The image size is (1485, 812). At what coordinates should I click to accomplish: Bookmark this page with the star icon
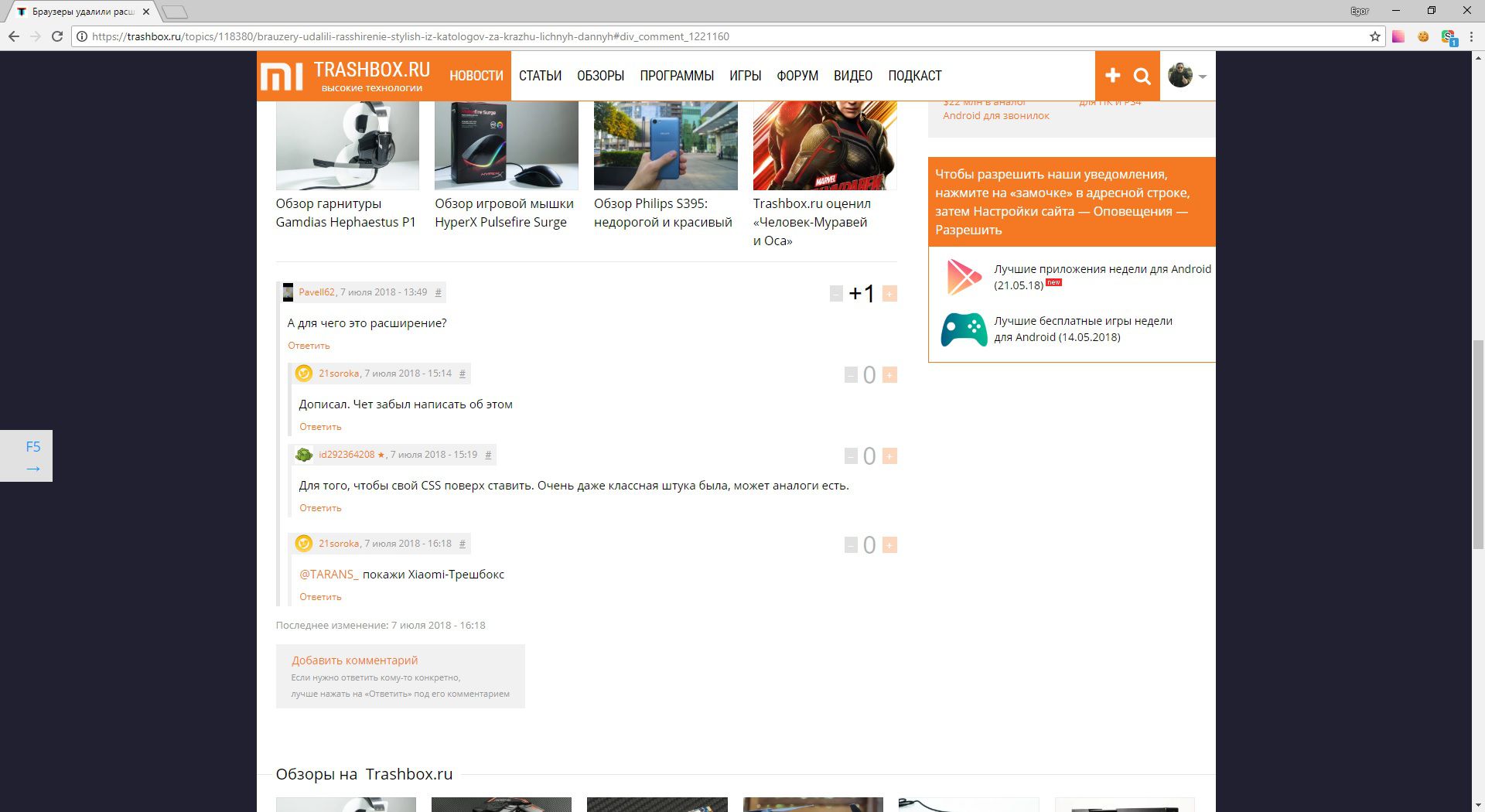[x=1374, y=36]
